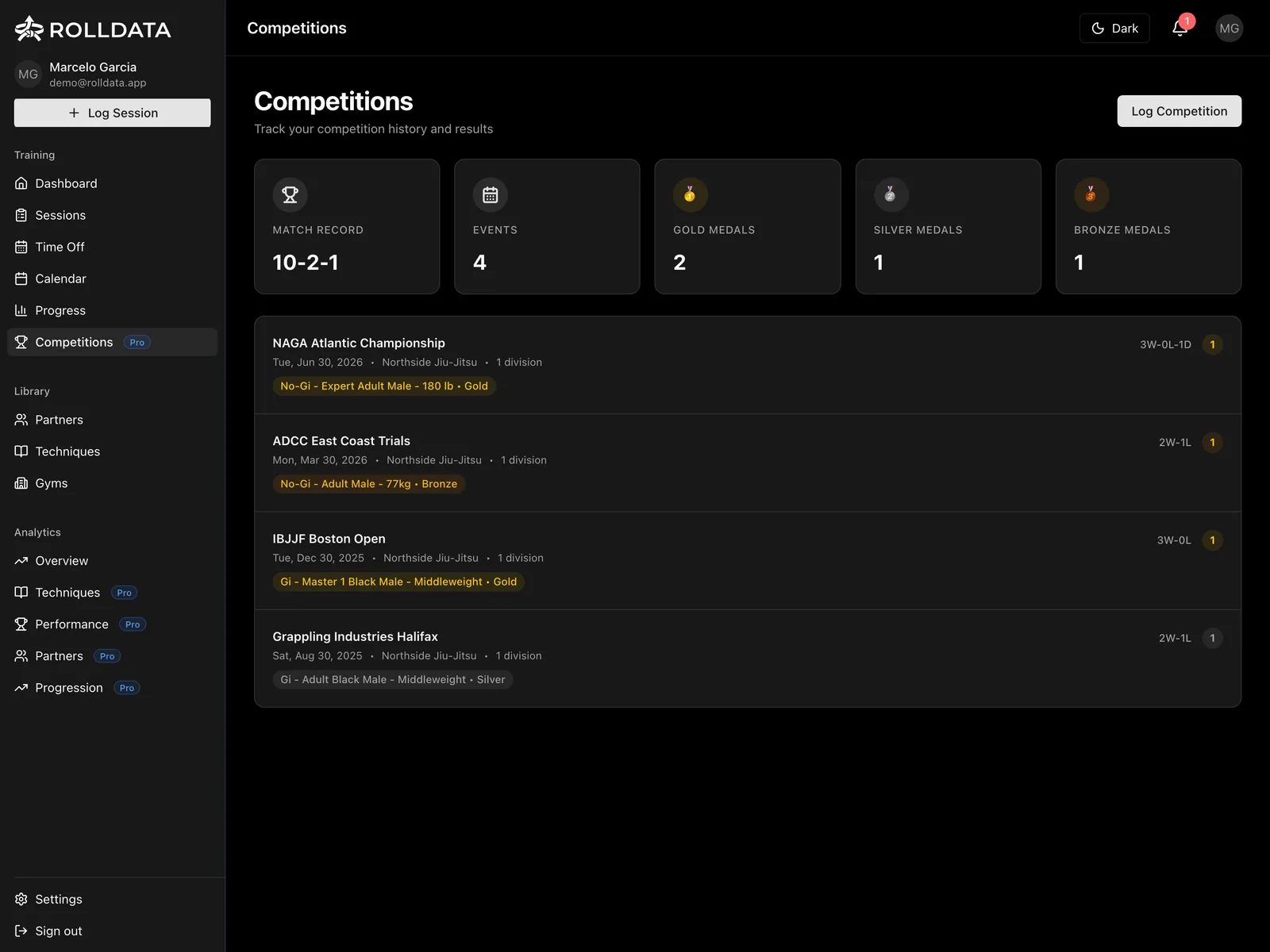
Task: Click the Performance trophy icon
Action: tap(21, 624)
